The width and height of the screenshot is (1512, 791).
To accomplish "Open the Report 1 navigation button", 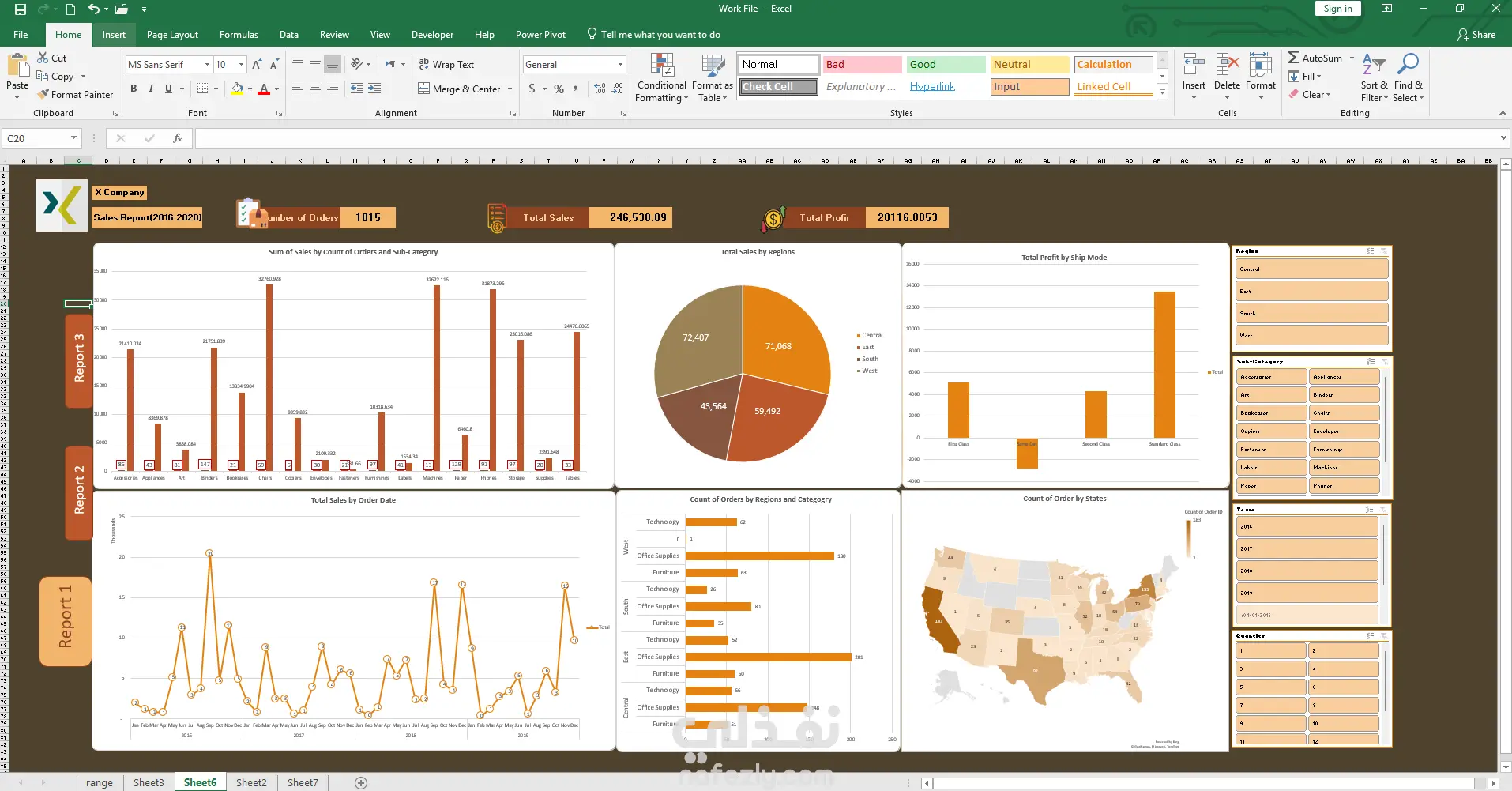I will (66, 621).
